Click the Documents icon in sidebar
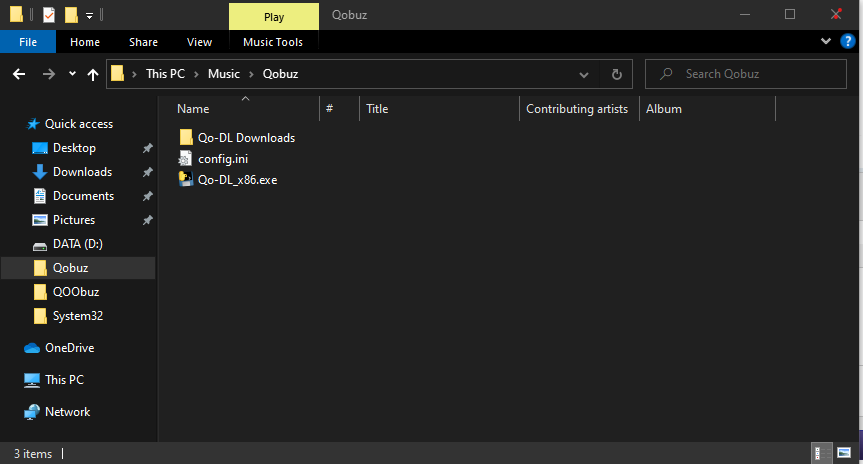The height and width of the screenshot is (464, 863). (40, 196)
